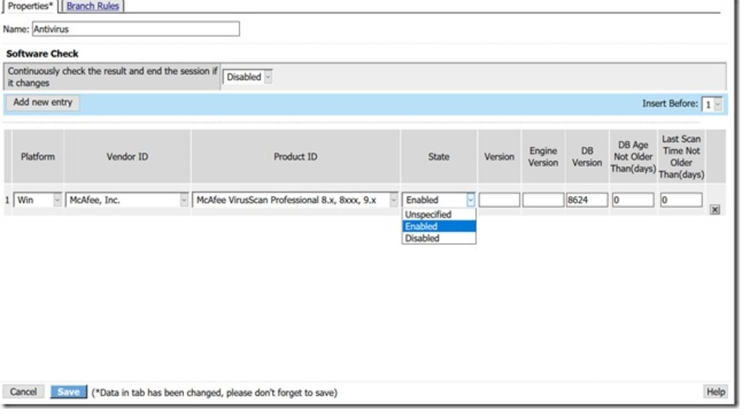750x419 pixels.
Task: Open Product ID dropdown for McAfee VirusScan
Action: pos(295,200)
